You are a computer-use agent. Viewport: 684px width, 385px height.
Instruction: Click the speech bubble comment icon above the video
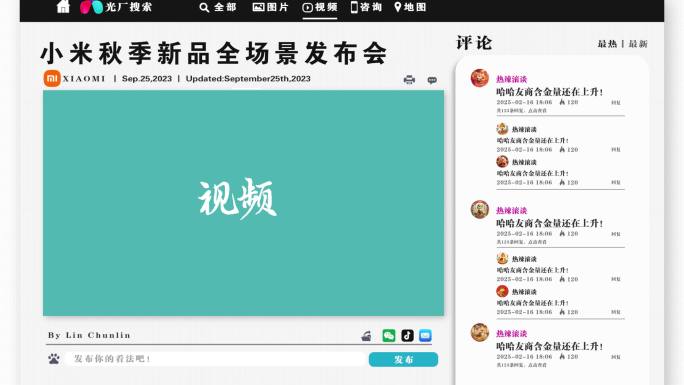[x=432, y=80]
